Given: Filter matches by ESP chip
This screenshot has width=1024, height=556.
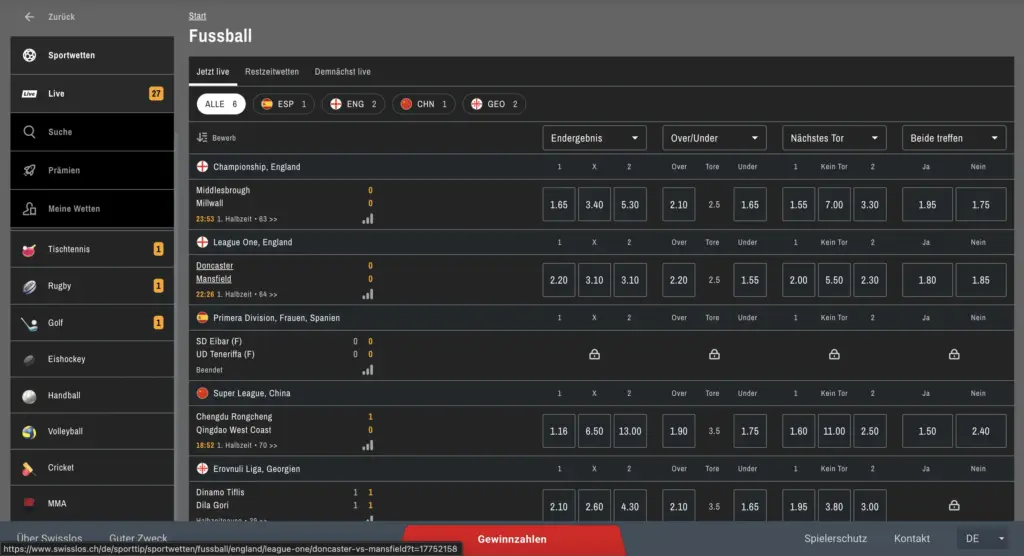Looking at the screenshot, I should [283, 104].
